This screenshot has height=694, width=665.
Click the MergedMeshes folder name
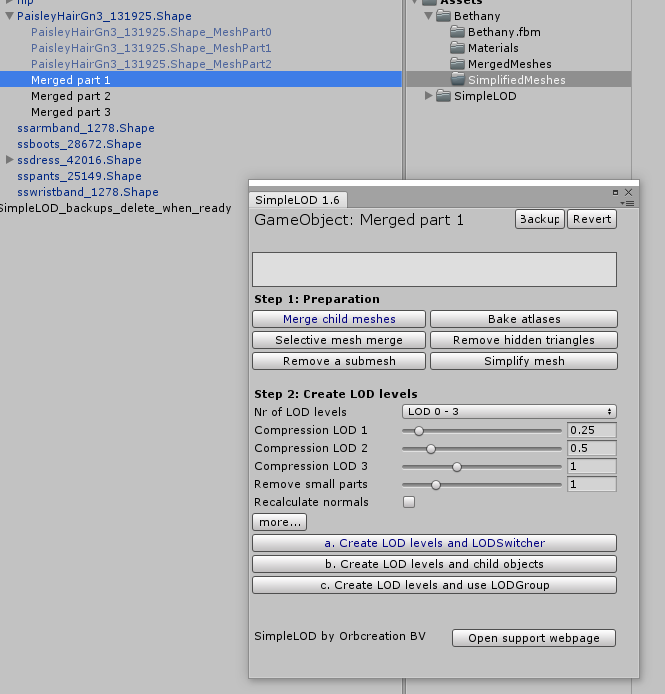(x=510, y=64)
